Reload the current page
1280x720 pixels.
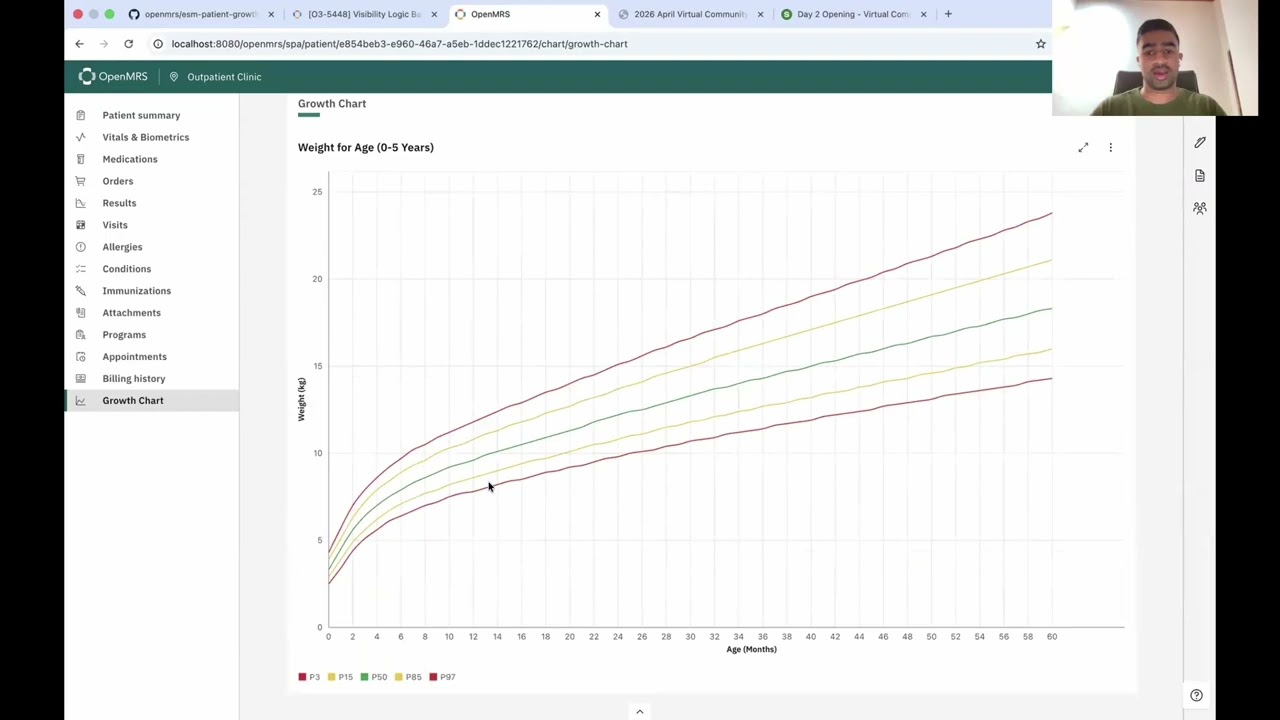(128, 44)
